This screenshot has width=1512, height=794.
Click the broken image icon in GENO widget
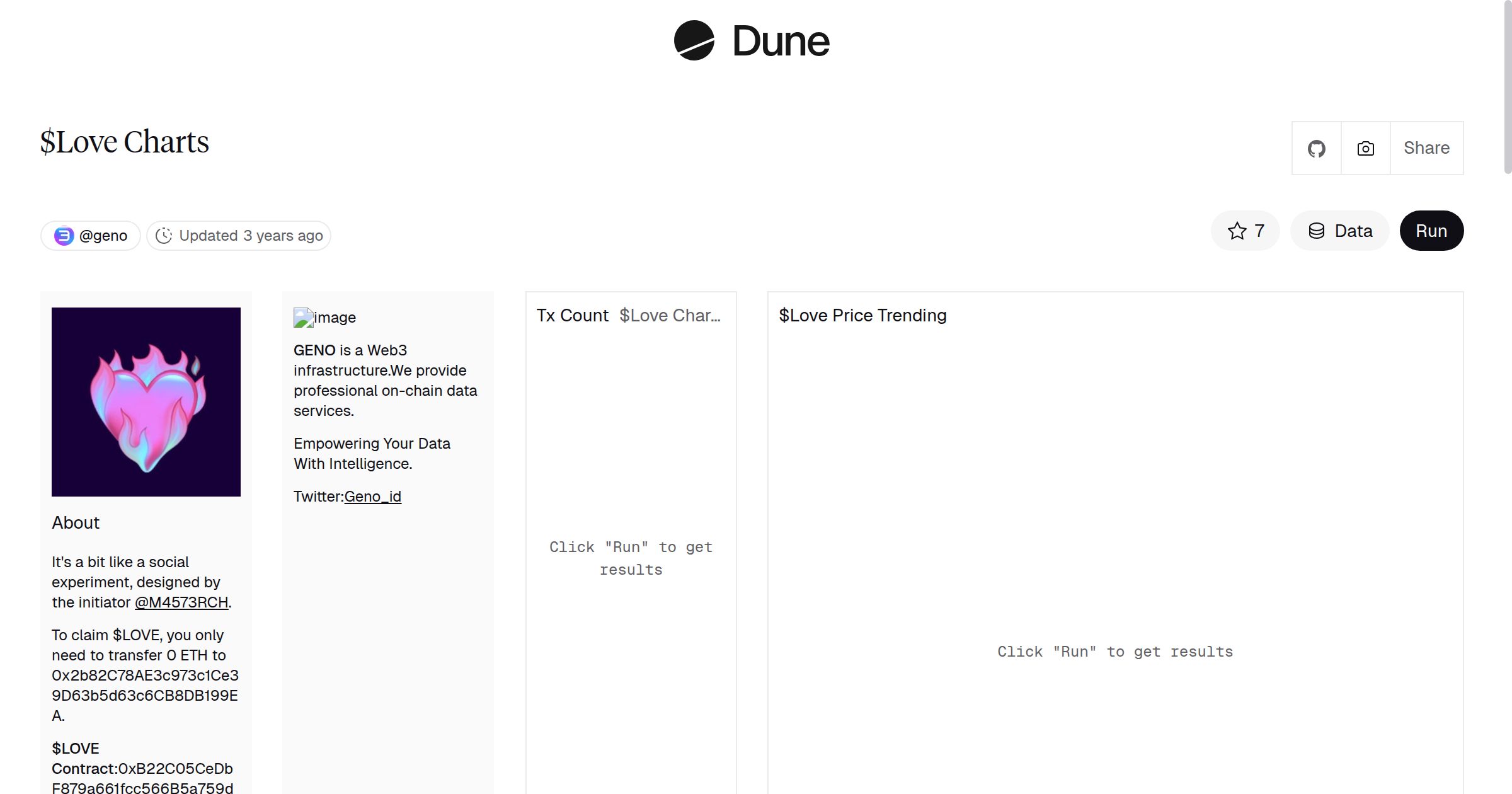tap(303, 317)
